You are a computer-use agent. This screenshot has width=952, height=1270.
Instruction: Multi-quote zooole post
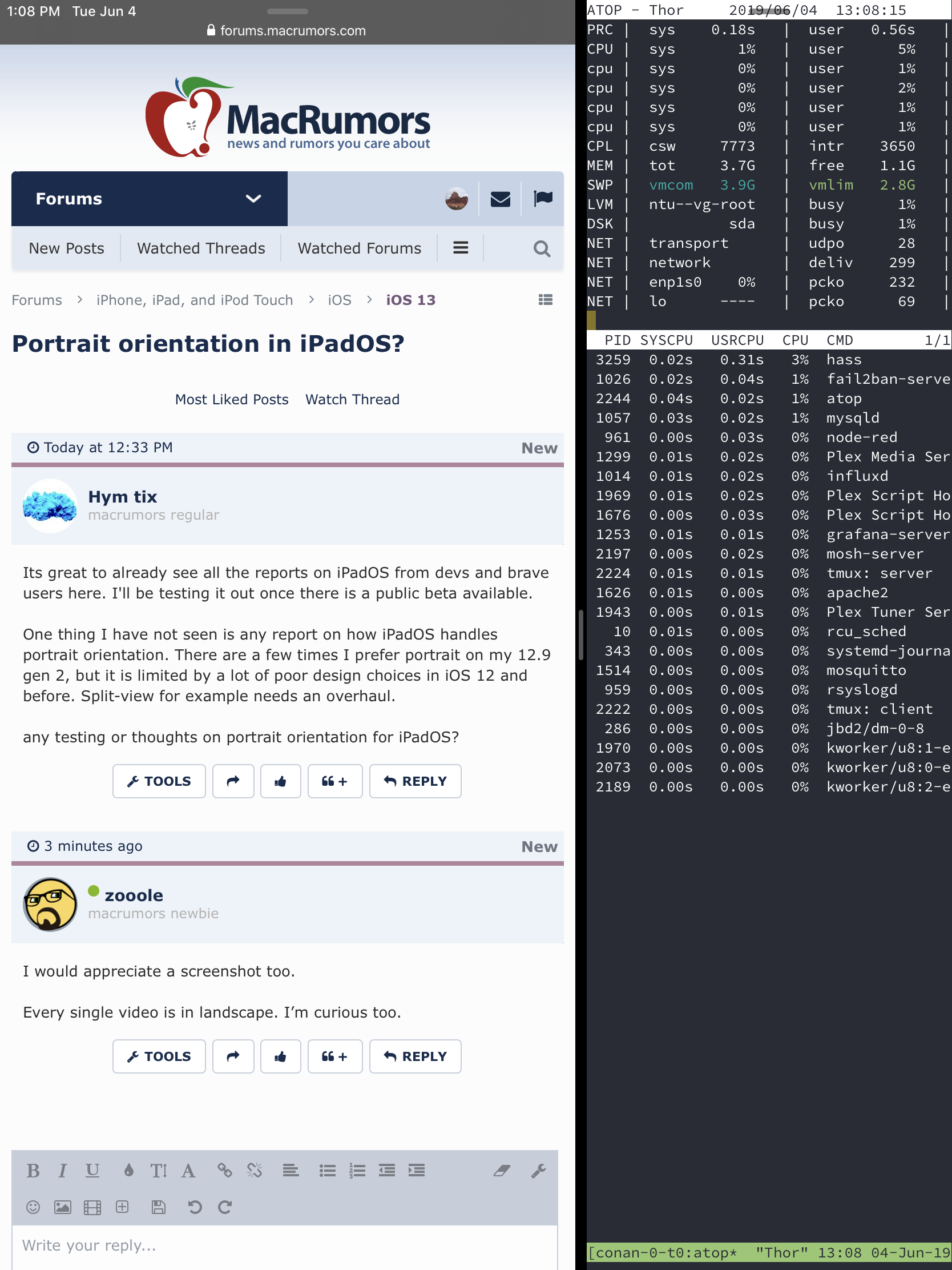335,1056
